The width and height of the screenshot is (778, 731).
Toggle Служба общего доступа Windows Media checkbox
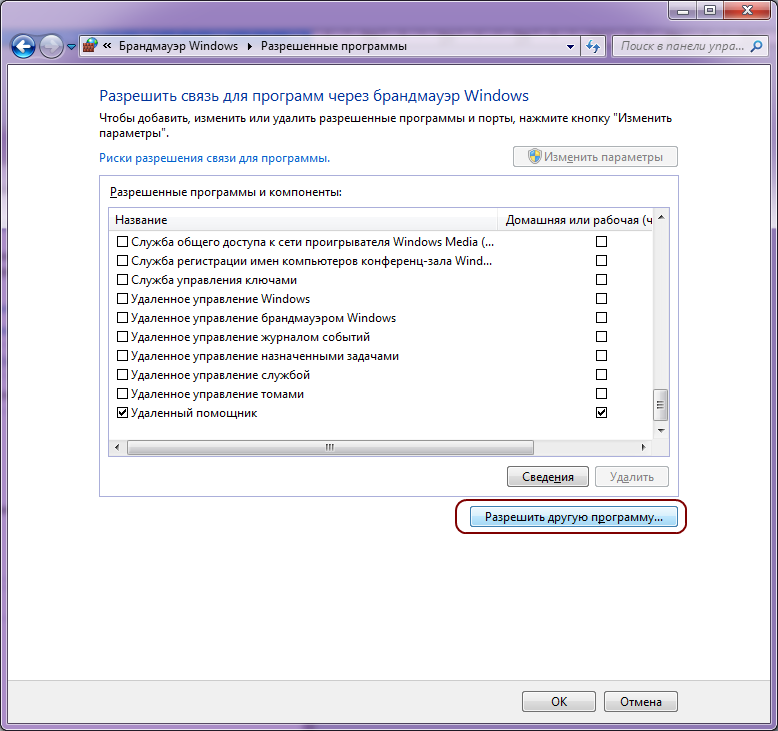click(122, 242)
